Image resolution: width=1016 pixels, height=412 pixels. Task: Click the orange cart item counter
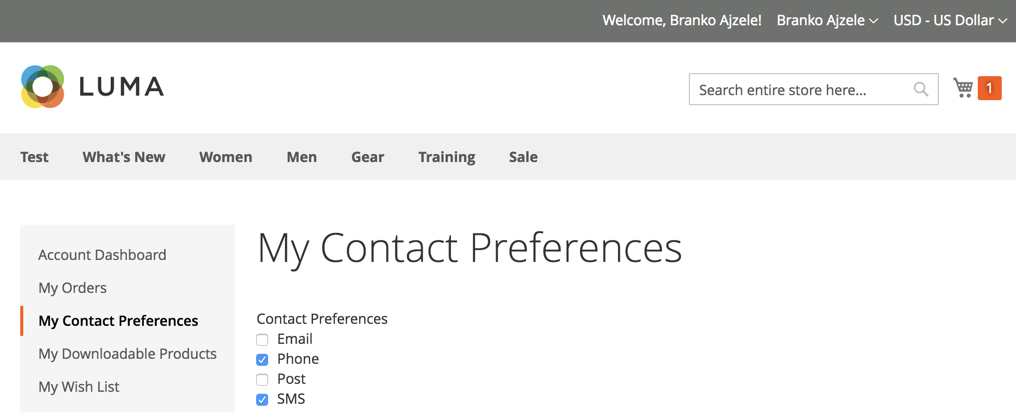coord(989,89)
